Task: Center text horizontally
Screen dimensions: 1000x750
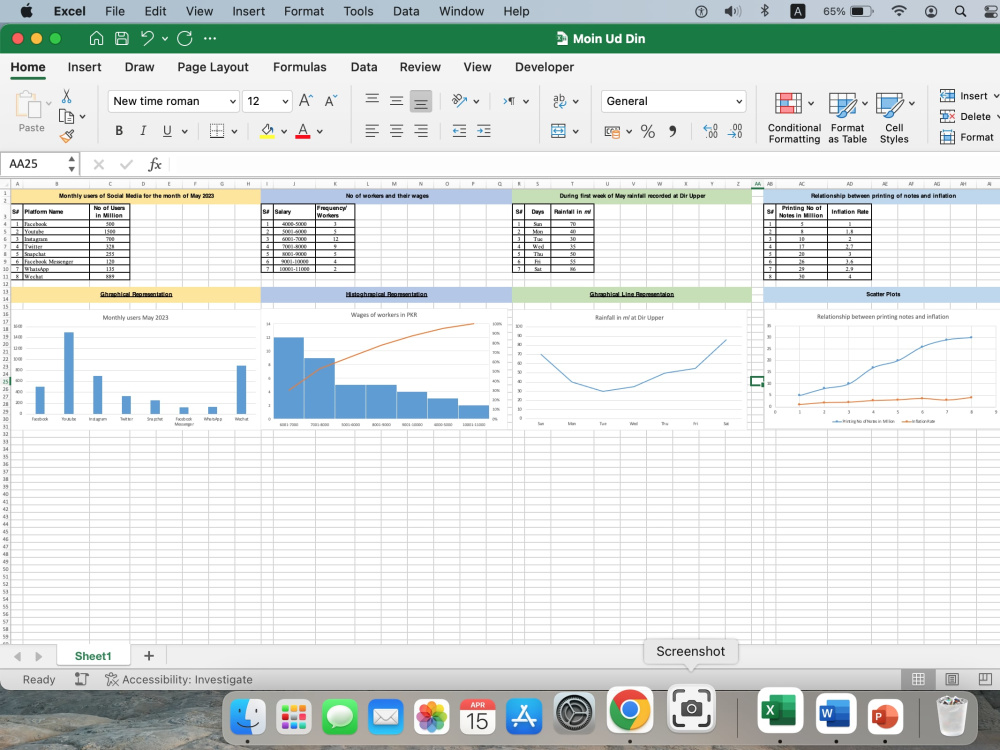Action: [x=396, y=131]
